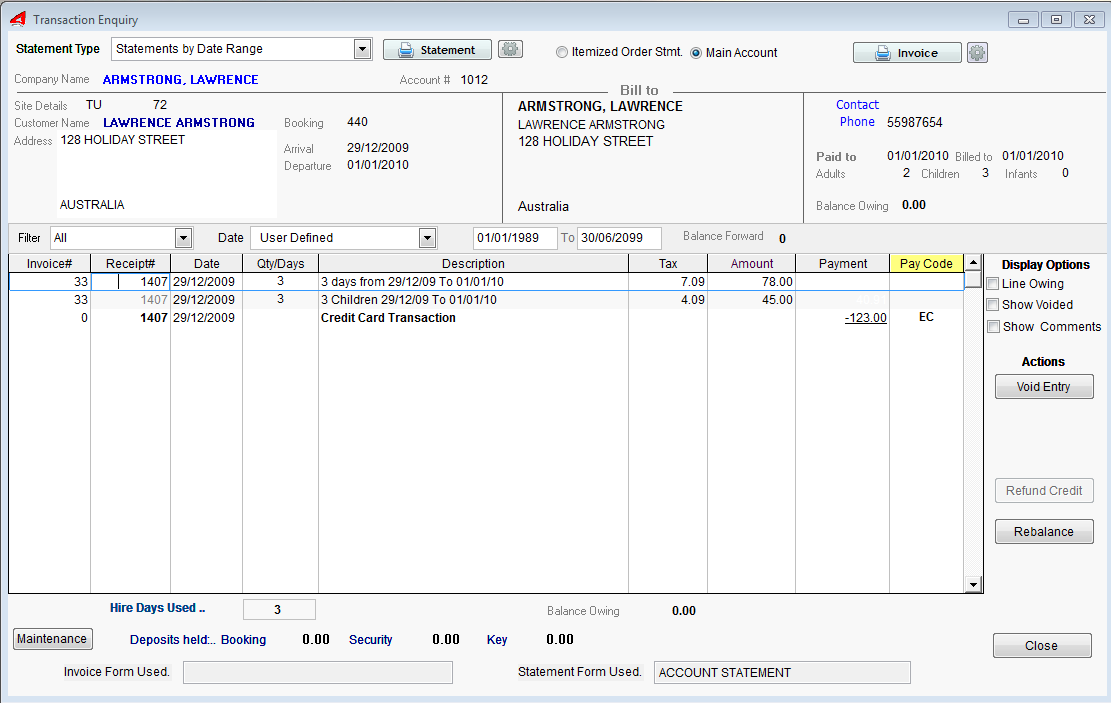The height and width of the screenshot is (703, 1111).
Task: Print the Statement
Action: coord(437,50)
